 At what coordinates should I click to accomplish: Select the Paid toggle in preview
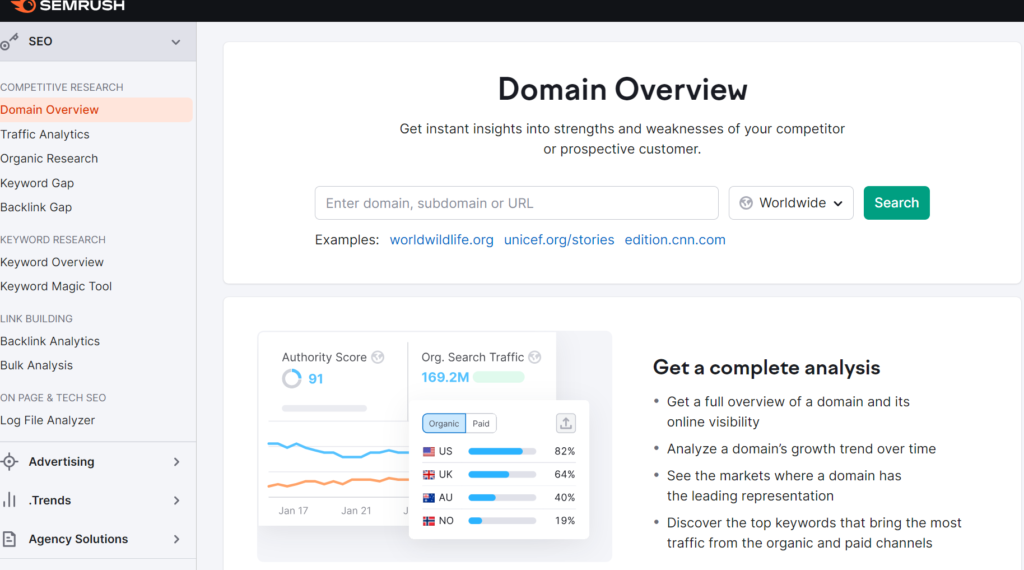(481, 423)
